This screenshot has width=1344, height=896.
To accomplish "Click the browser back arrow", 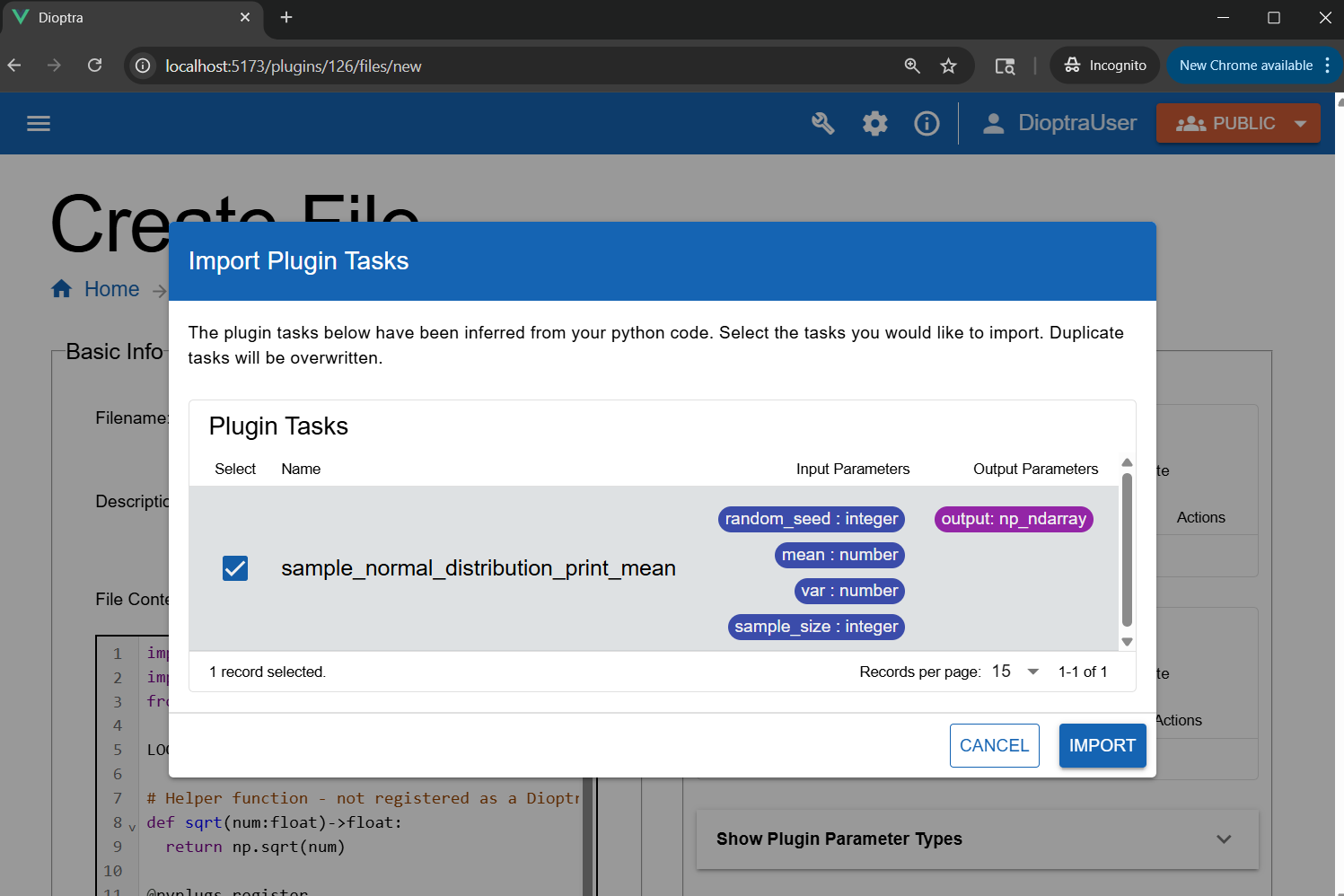I will tap(16, 65).
